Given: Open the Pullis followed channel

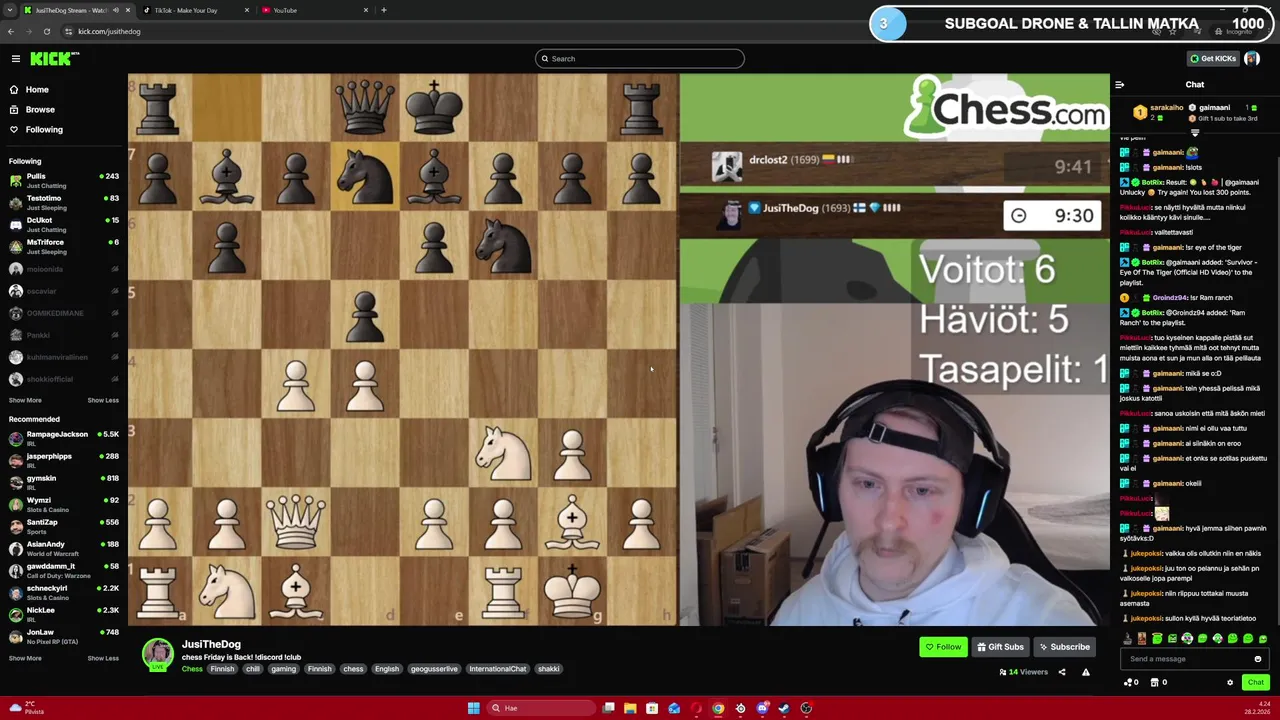Looking at the screenshot, I should (x=62, y=181).
